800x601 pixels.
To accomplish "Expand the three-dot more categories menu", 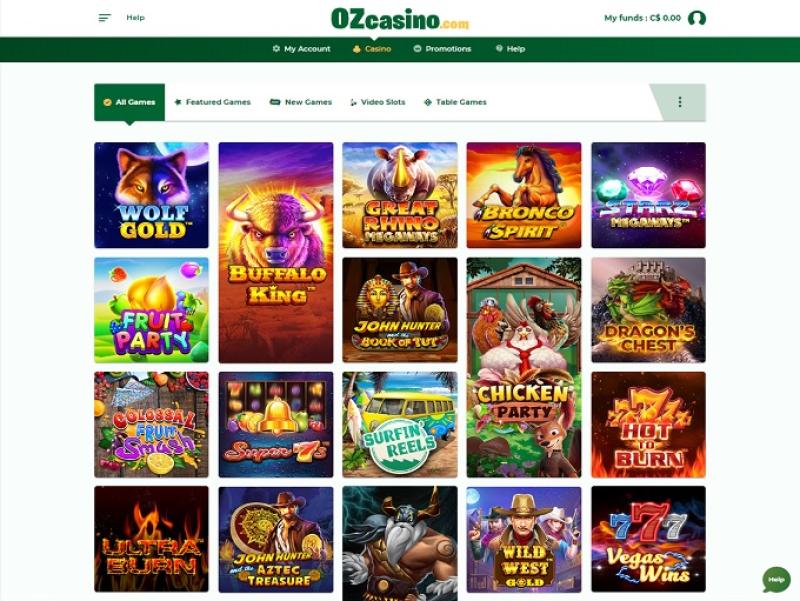I will pos(680,102).
